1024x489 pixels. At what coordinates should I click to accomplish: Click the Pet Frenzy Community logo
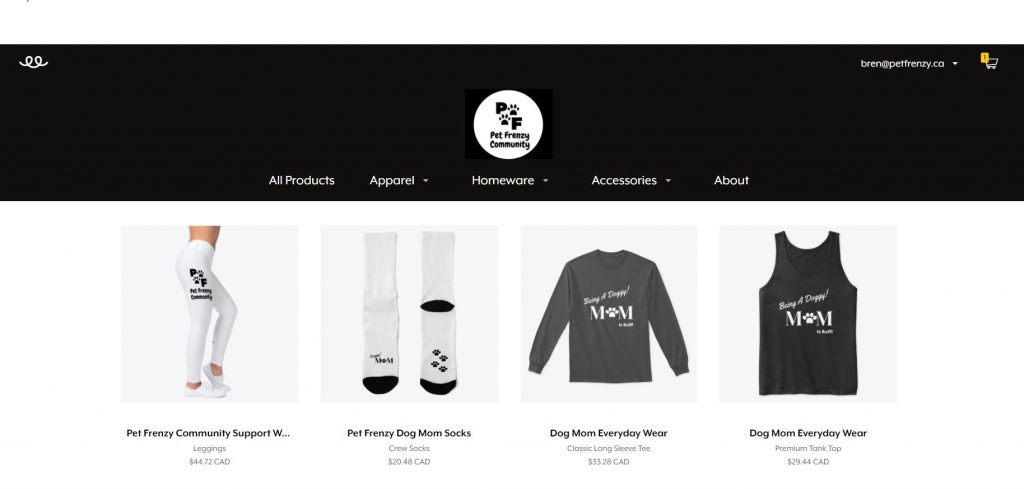point(508,124)
